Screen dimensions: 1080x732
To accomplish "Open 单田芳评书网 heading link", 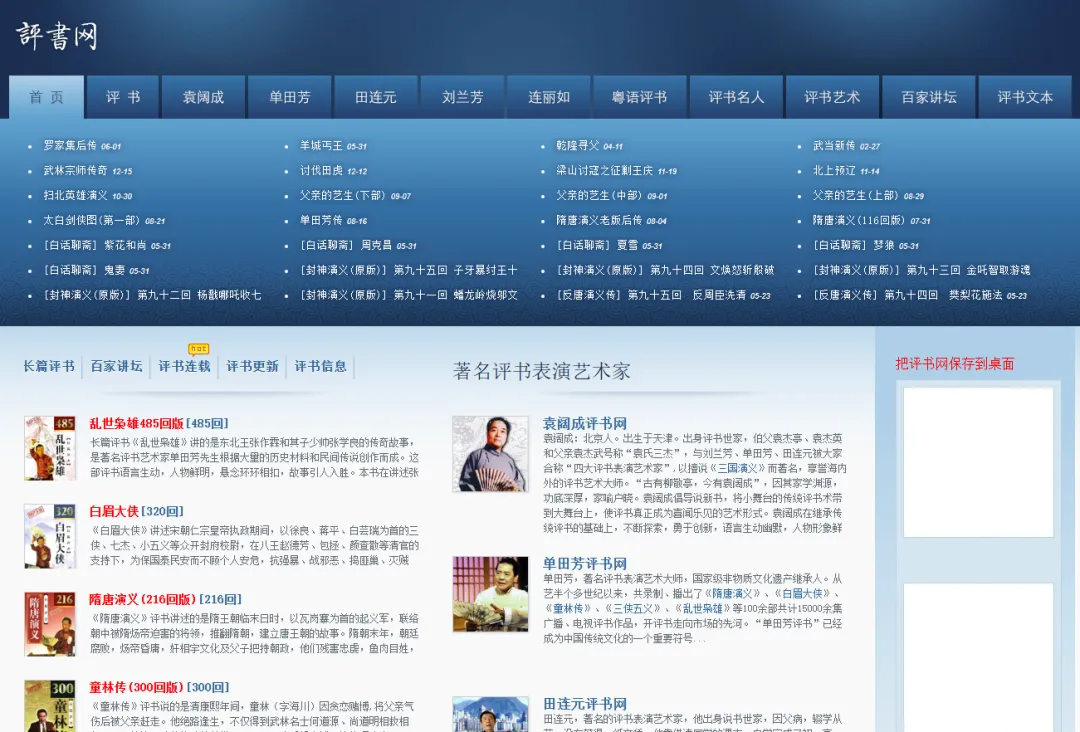I will click(x=585, y=563).
